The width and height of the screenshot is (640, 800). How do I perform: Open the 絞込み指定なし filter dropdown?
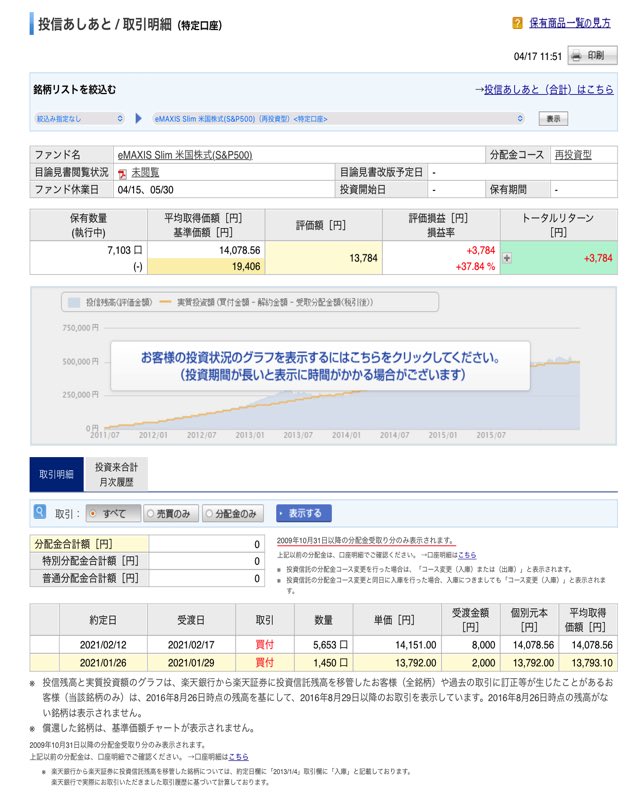pyautogui.click(x=80, y=118)
